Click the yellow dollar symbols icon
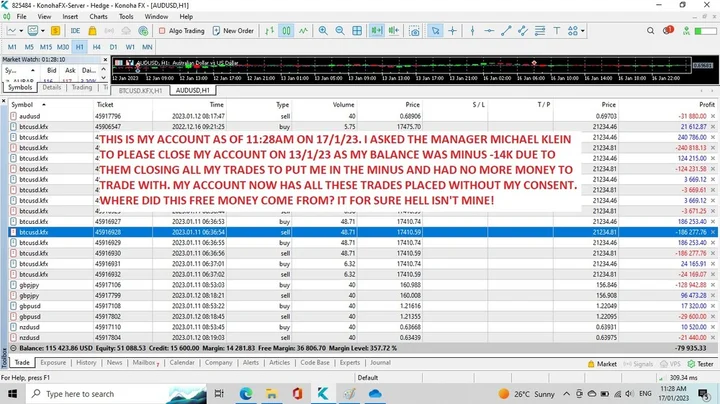This screenshot has height=404, width=720. [56, 31]
